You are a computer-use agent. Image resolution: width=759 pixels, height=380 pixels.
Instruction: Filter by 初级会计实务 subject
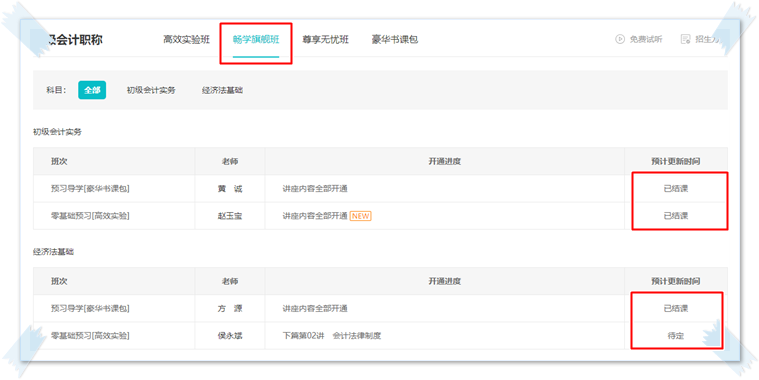tap(151, 90)
